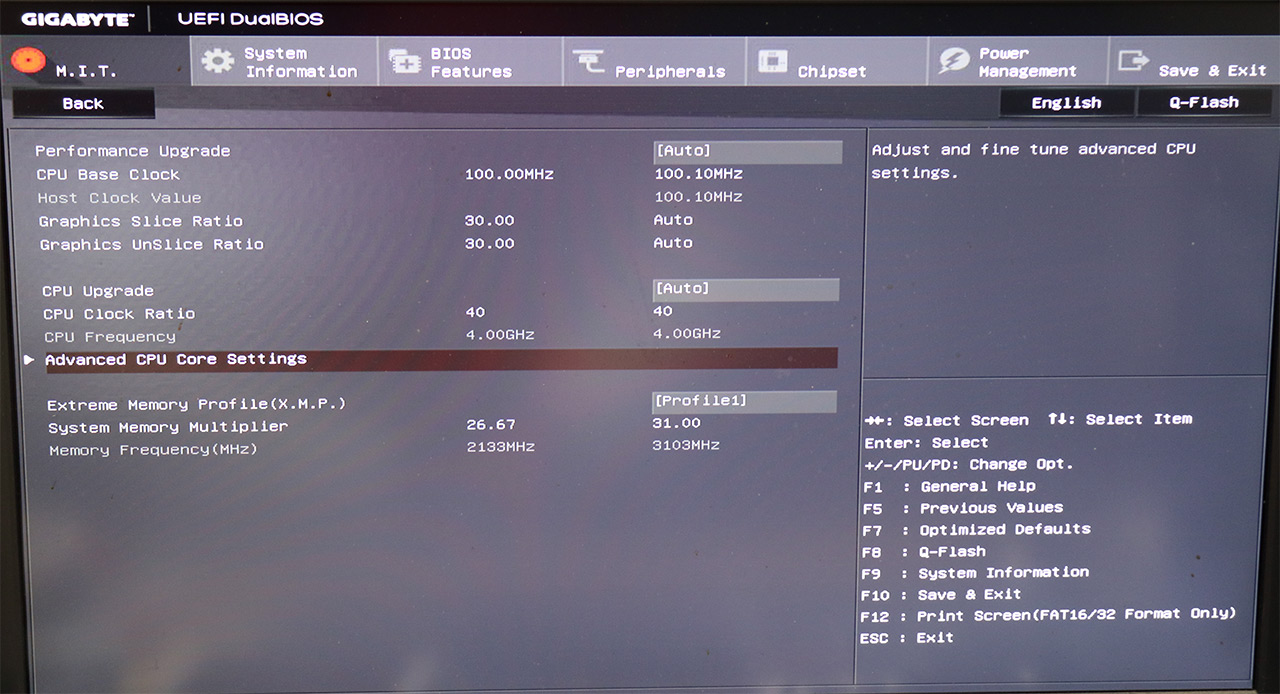
Task: Click the Back button
Action: [x=83, y=103]
